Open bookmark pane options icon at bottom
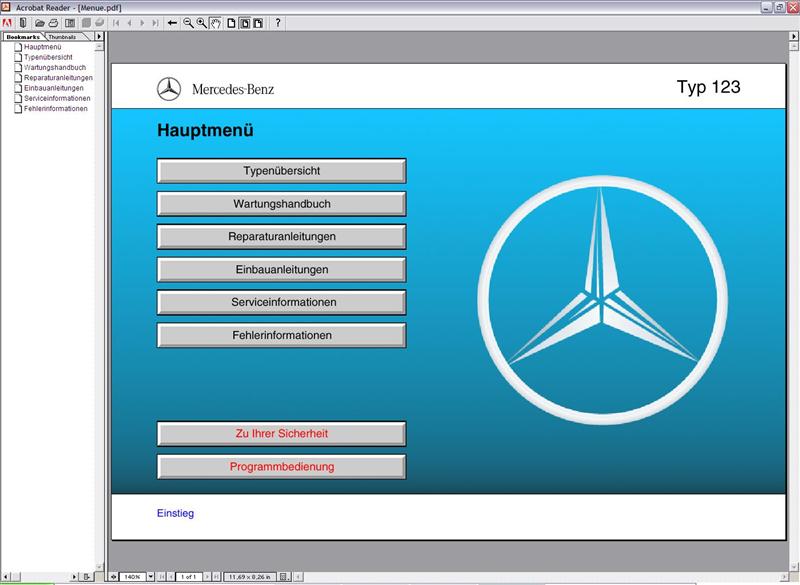This screenshot has height=585, width=800. tap(87, 576)
